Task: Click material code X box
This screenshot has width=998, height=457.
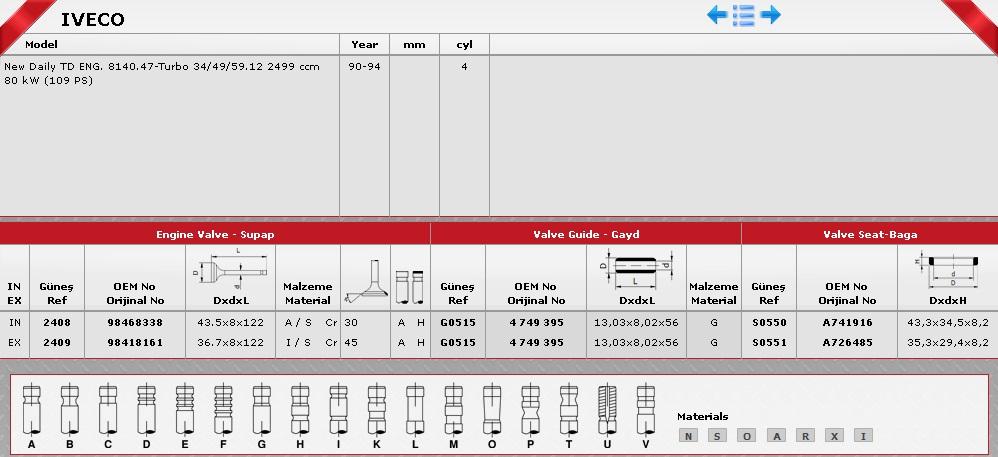Action: [x=834, y=436]
